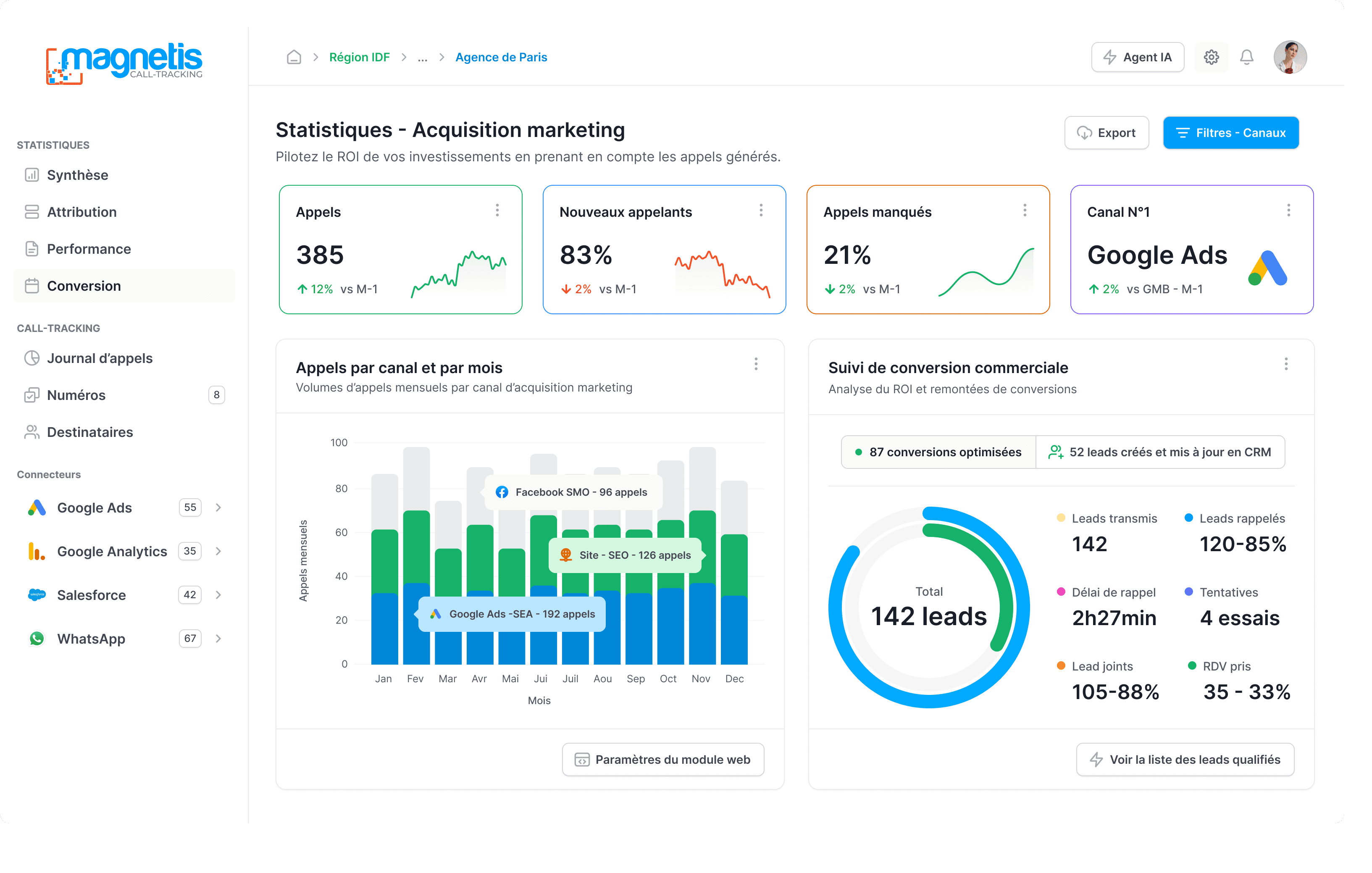
Task: Click the Magnetis Call-Tracking logo
Action: 124,63
